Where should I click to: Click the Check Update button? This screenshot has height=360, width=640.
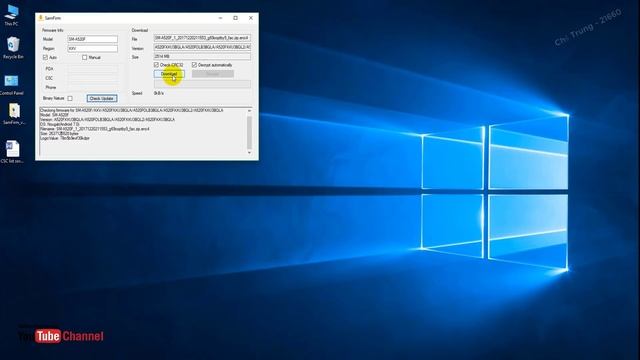click(102, 98)
